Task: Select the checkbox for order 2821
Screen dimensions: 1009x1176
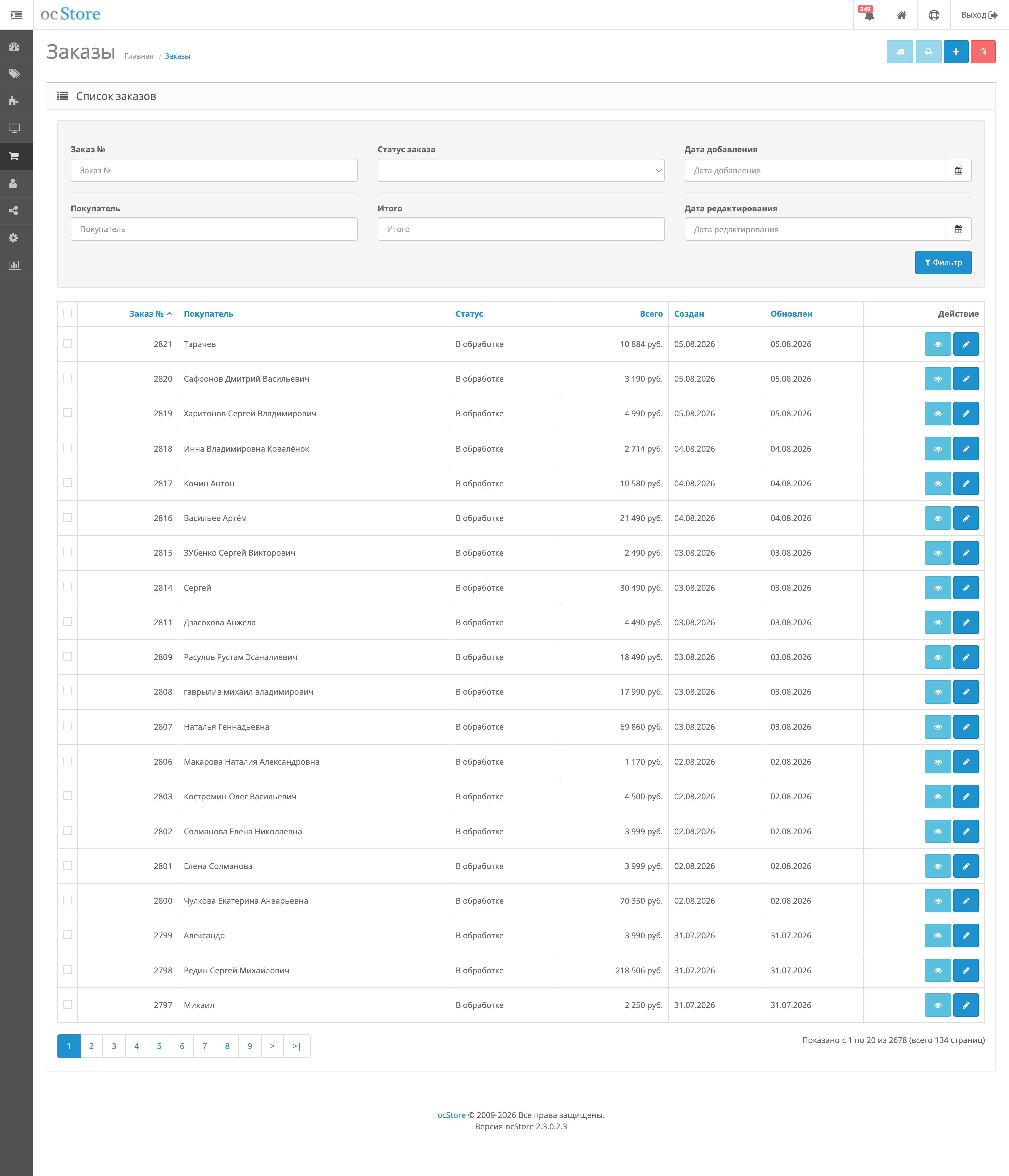Action: [67, 343]
